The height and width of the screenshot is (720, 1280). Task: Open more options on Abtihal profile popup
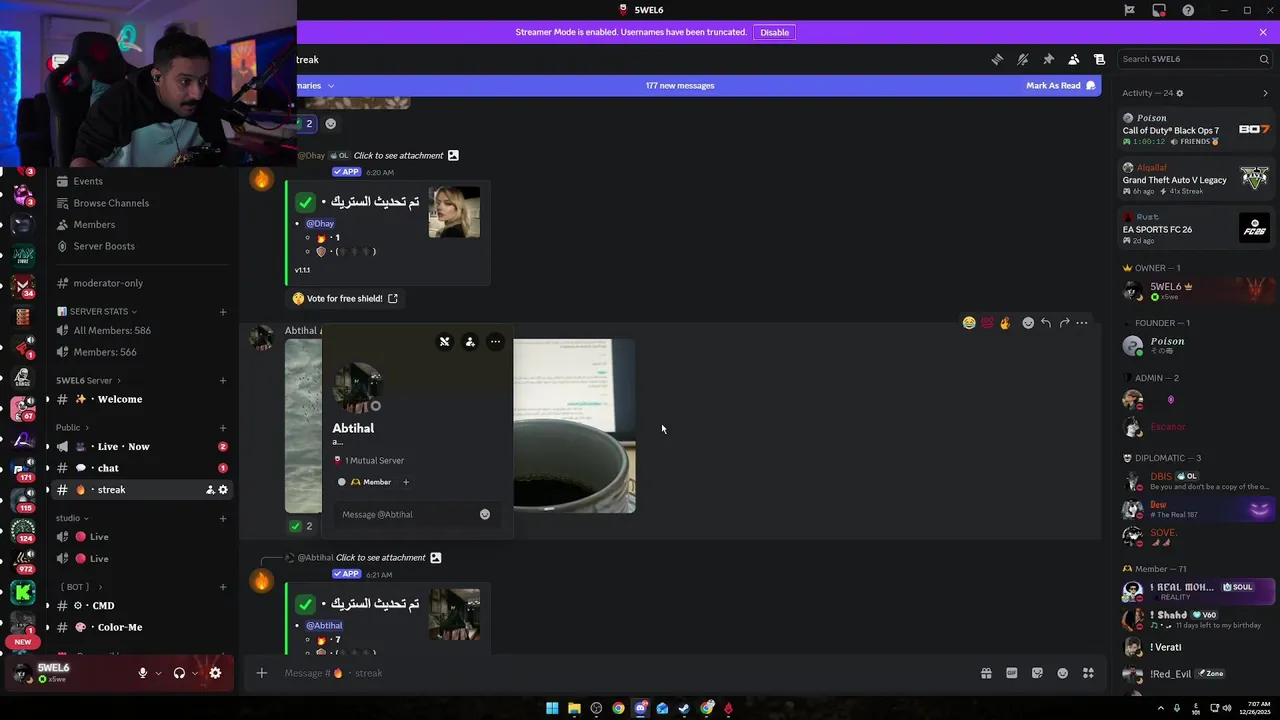point(495,342)
